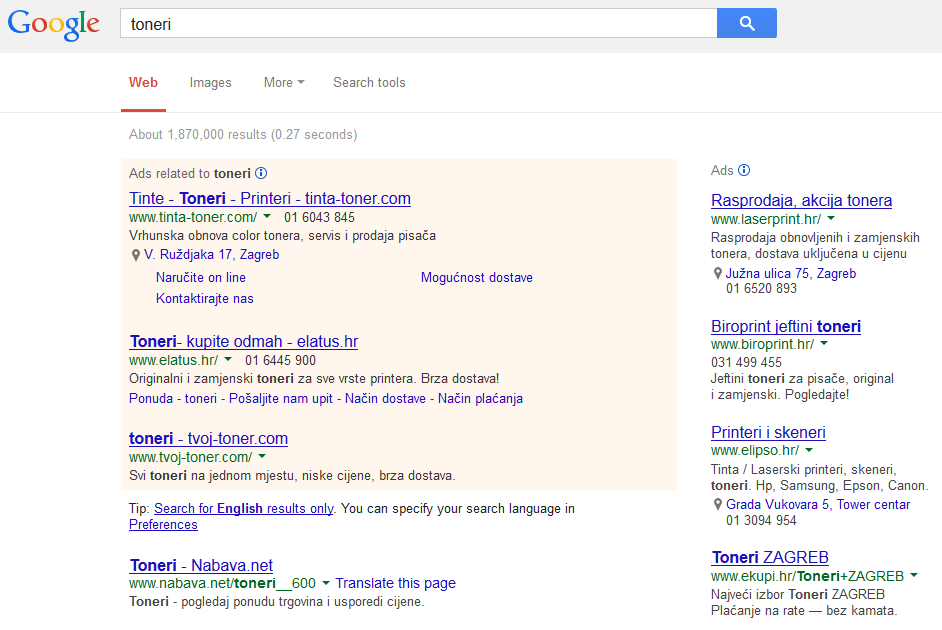The width and height of the screenshot is (942, 630).
Task: Click Pošaljite nam upit sitelink
Action: pyautogui.click(x=281, y=398)
